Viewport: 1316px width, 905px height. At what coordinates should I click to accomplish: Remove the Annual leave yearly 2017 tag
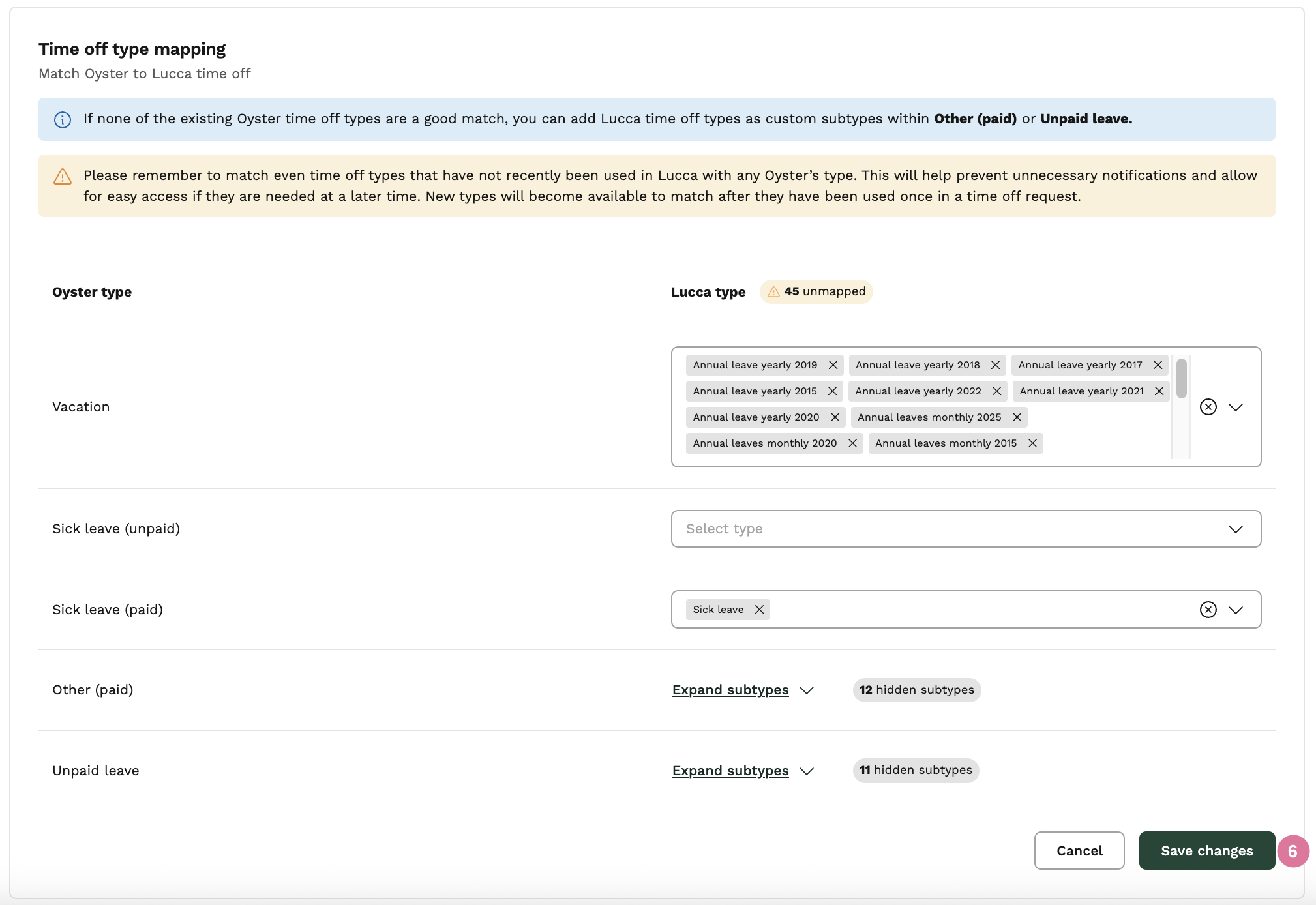point(1158,365)
